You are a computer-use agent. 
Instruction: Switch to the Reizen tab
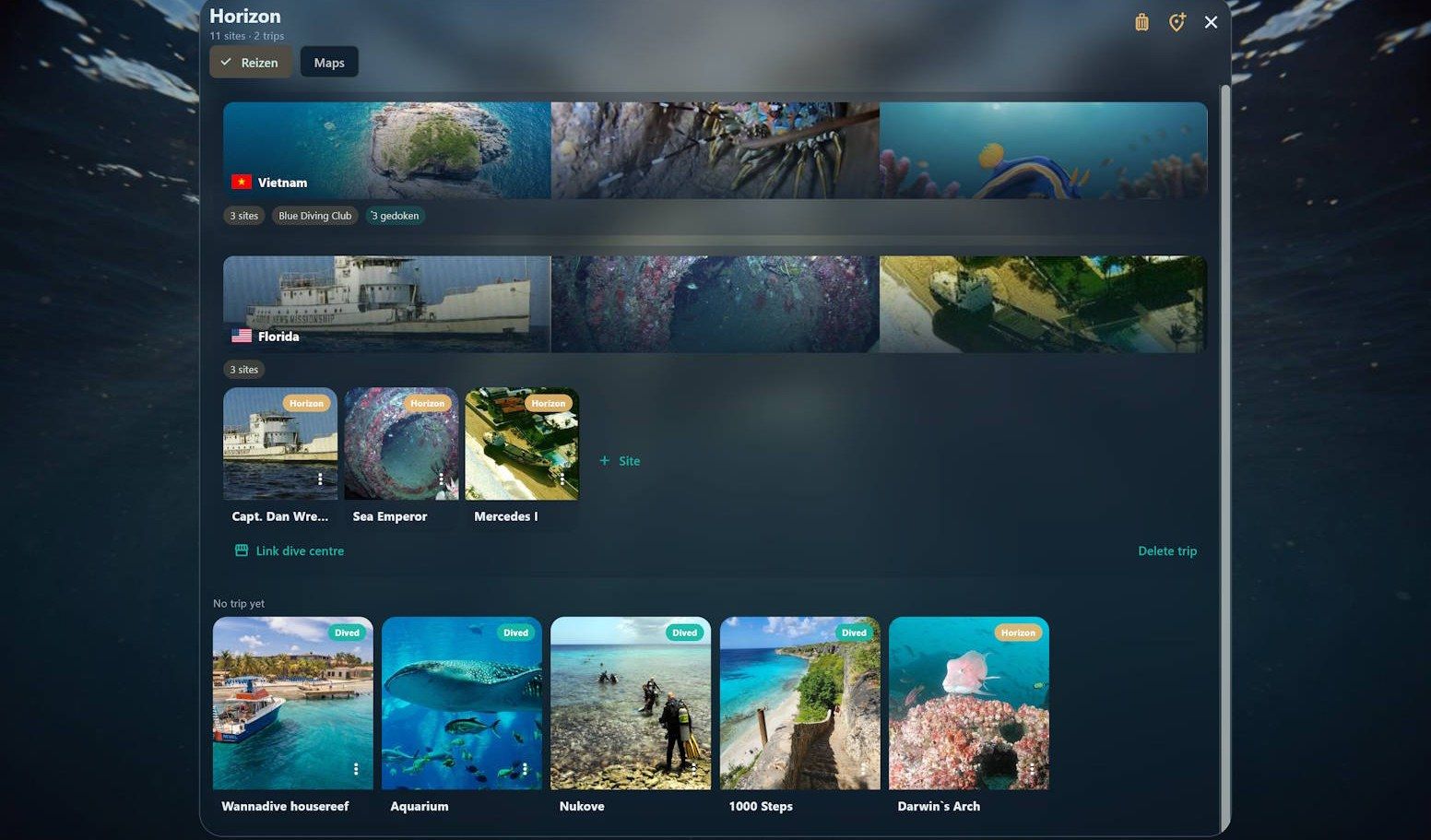251,63
